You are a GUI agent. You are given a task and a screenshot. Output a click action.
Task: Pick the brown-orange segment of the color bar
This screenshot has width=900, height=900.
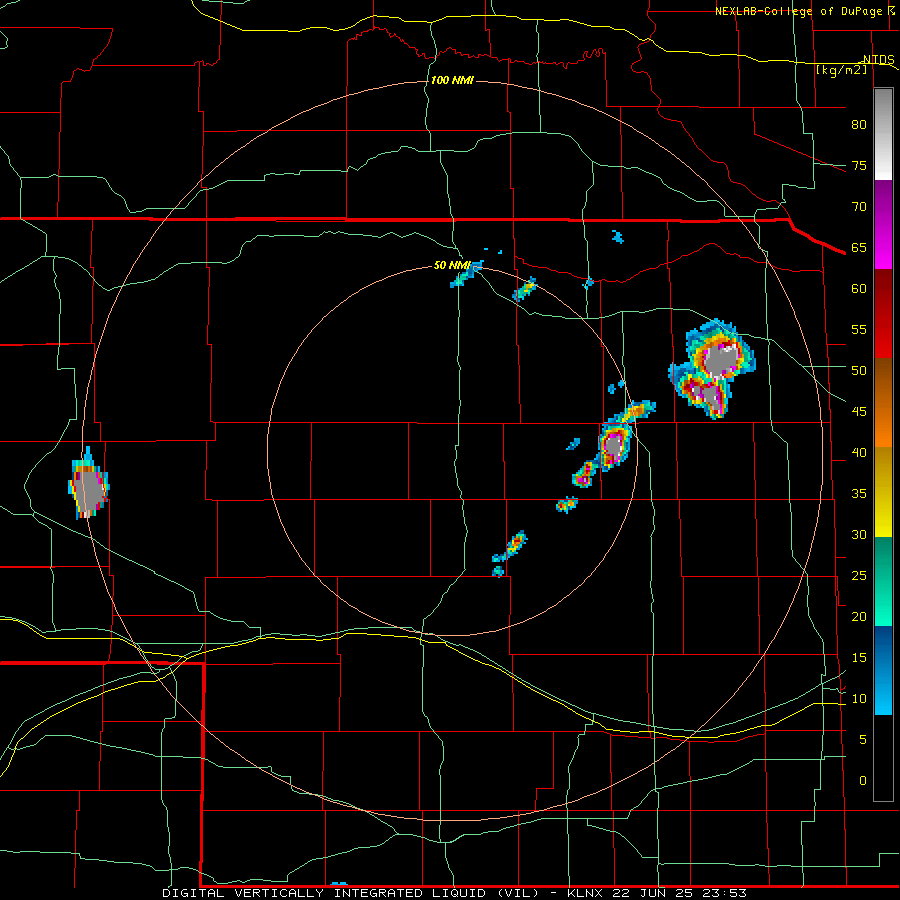[x=883, y=402]
